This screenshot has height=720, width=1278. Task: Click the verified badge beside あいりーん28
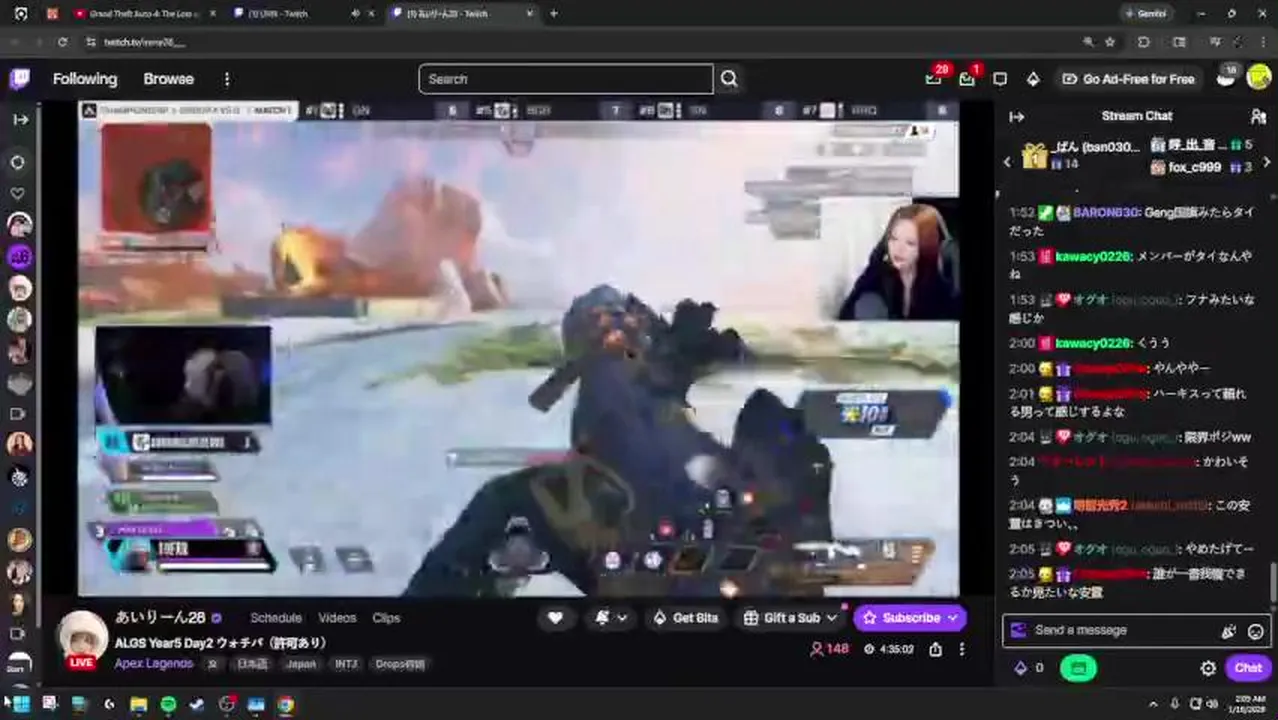tap(216, 618)
